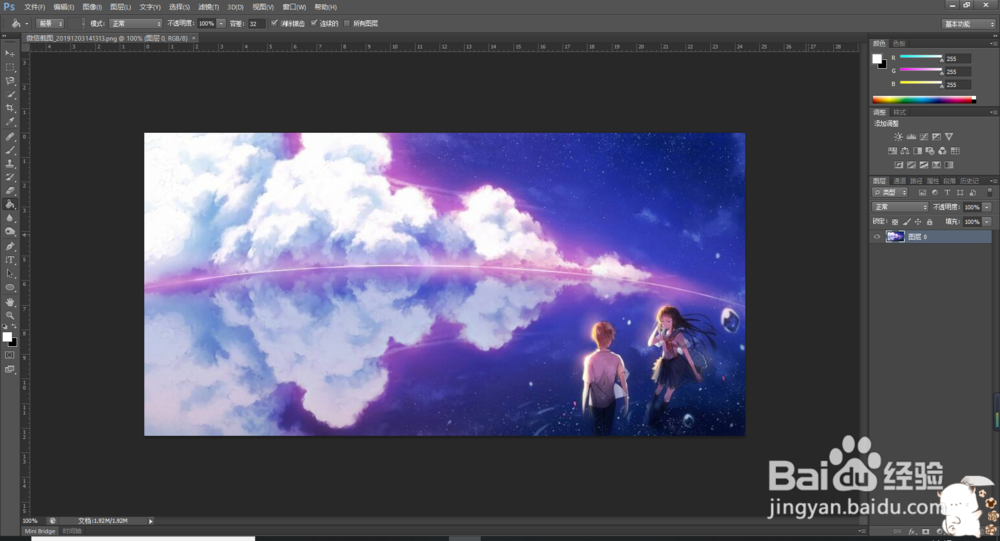Toggle Quick Mask mode

10,355
